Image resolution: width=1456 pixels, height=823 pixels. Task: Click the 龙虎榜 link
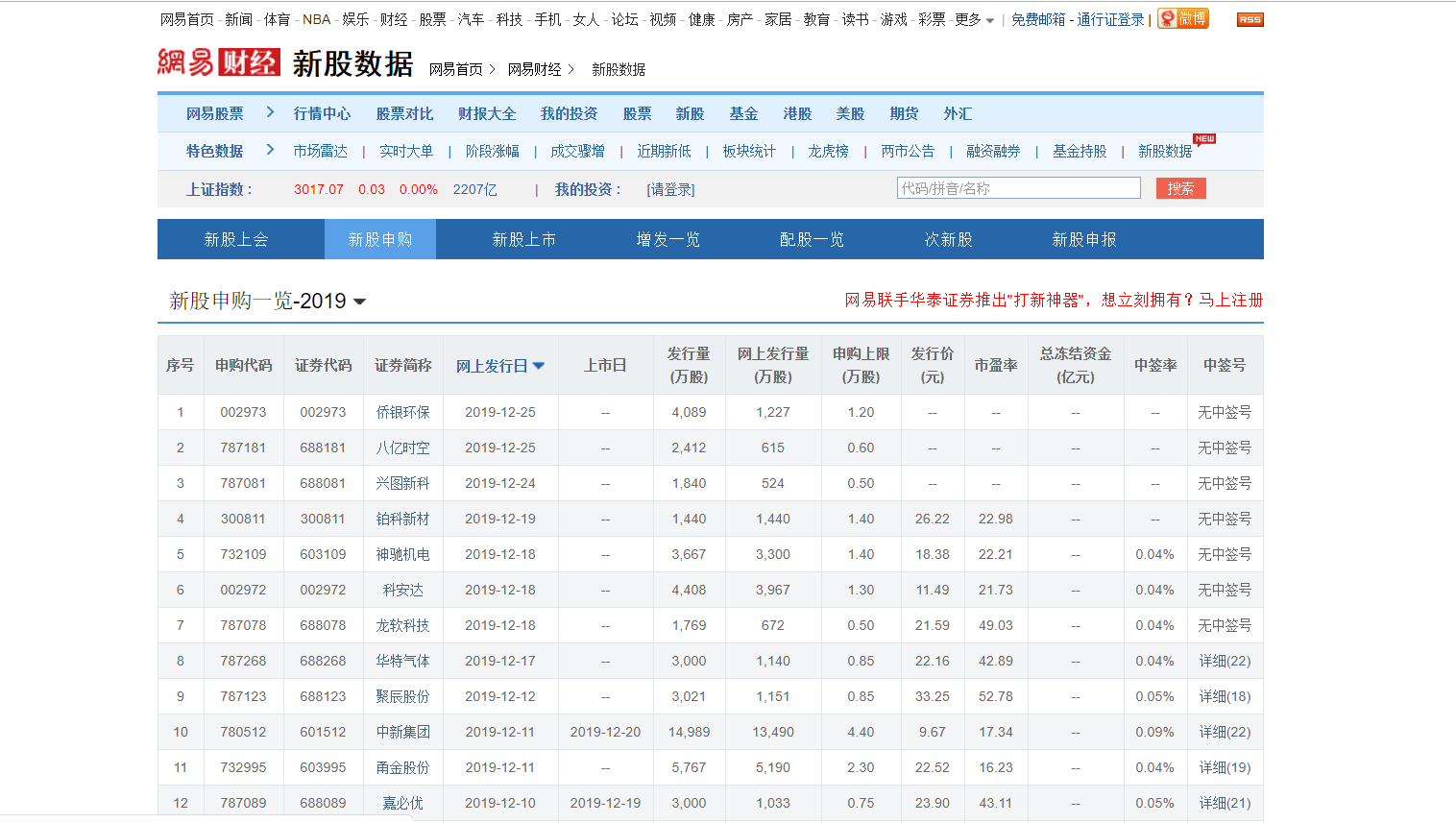pyautogui.click(x=828, y=151)
